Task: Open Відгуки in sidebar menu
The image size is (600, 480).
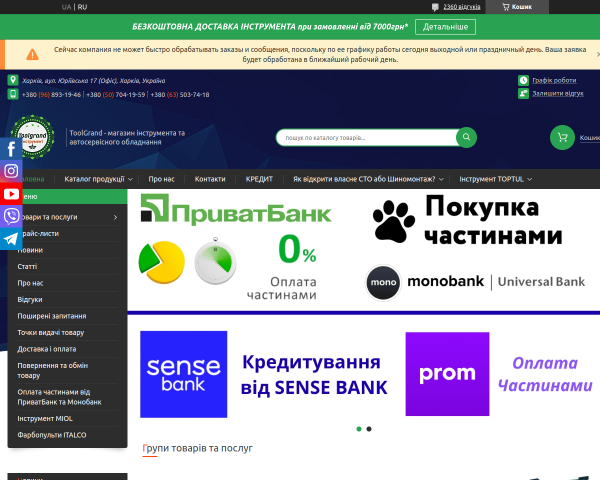Action: (x=30, y=299)
